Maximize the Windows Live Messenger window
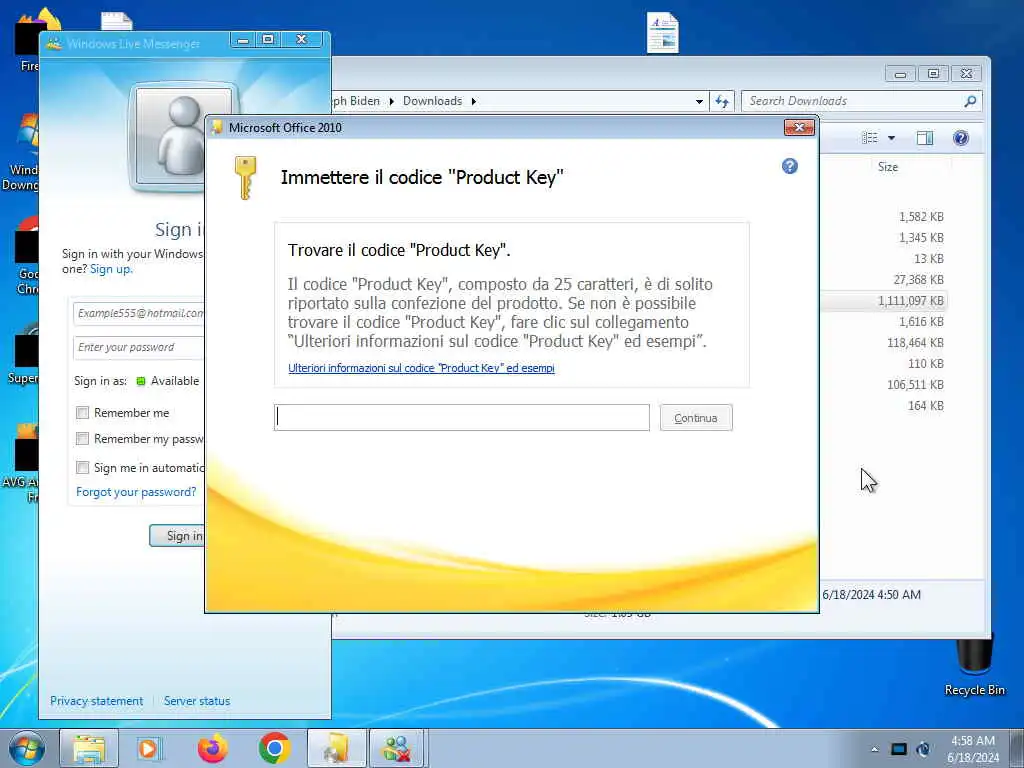The width and height of the screenshot is (1024, 768). click(268, 40)
